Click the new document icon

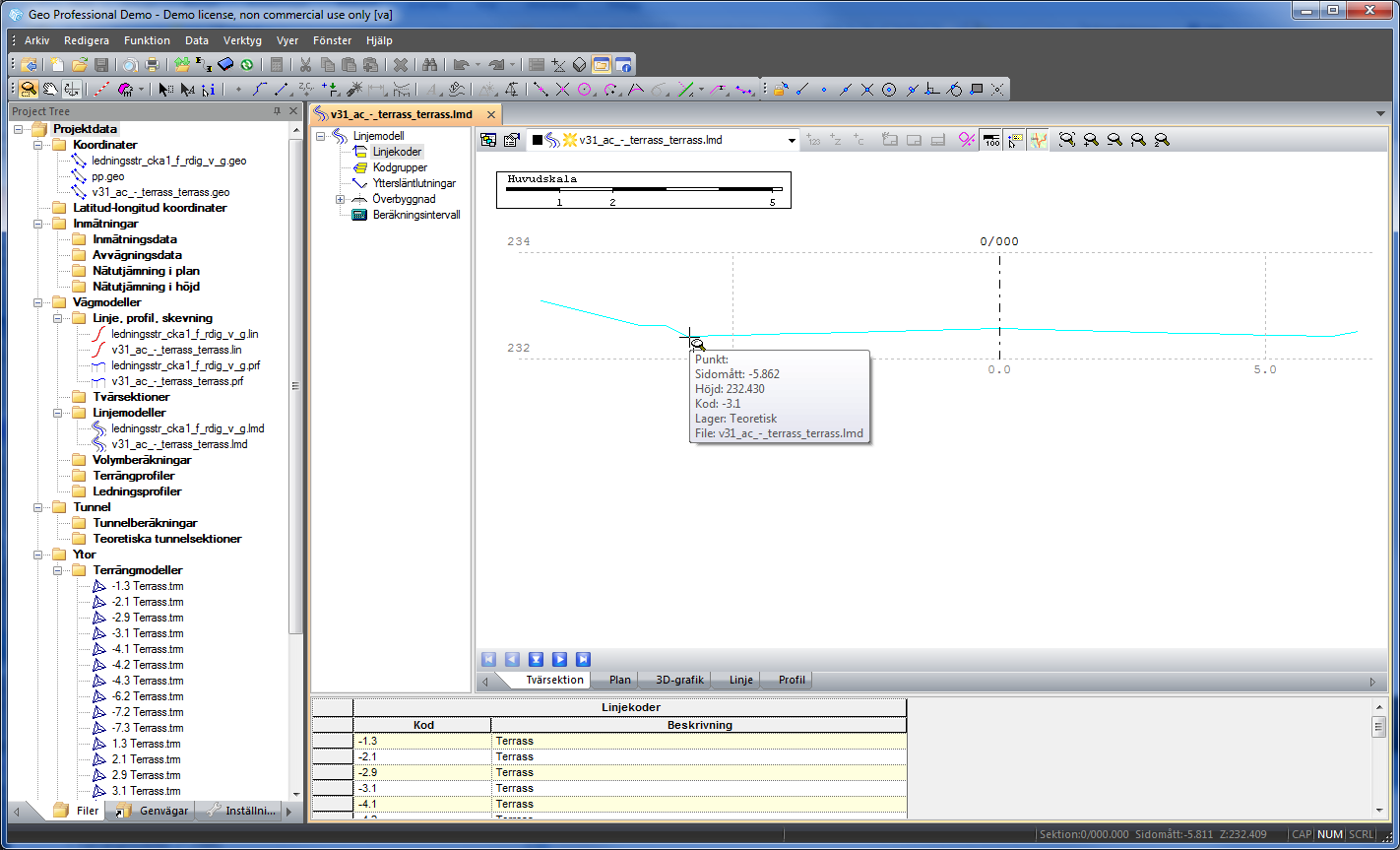(x=58, y=65)
